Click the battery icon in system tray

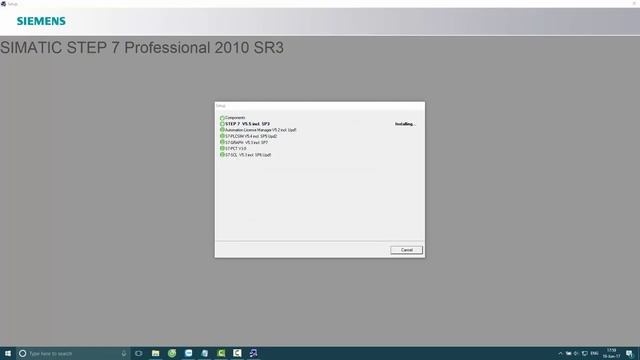click(568, 353)
